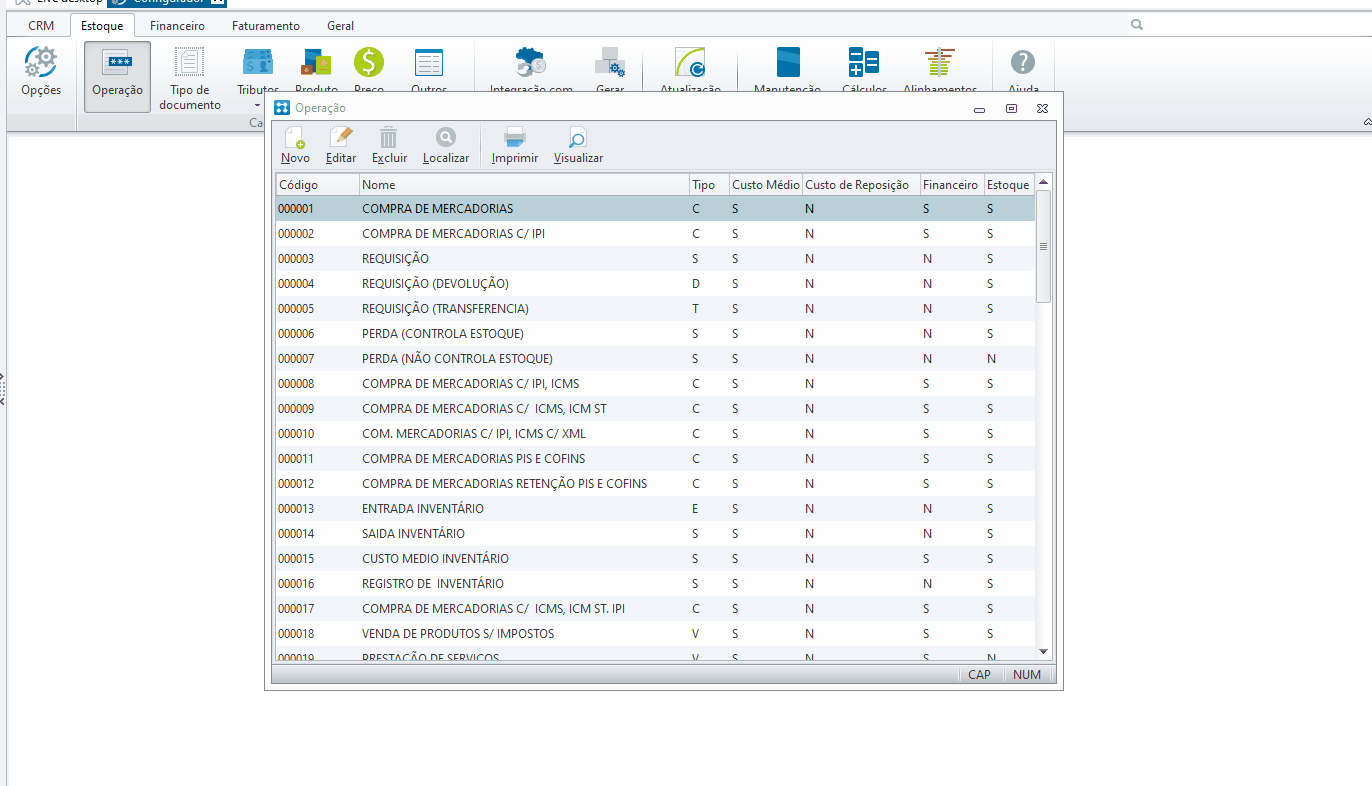Open the Cálculos calculator icon
The width and height of the screenshot is (1372, 786).
pyautogui.click(x=863, y=64)
